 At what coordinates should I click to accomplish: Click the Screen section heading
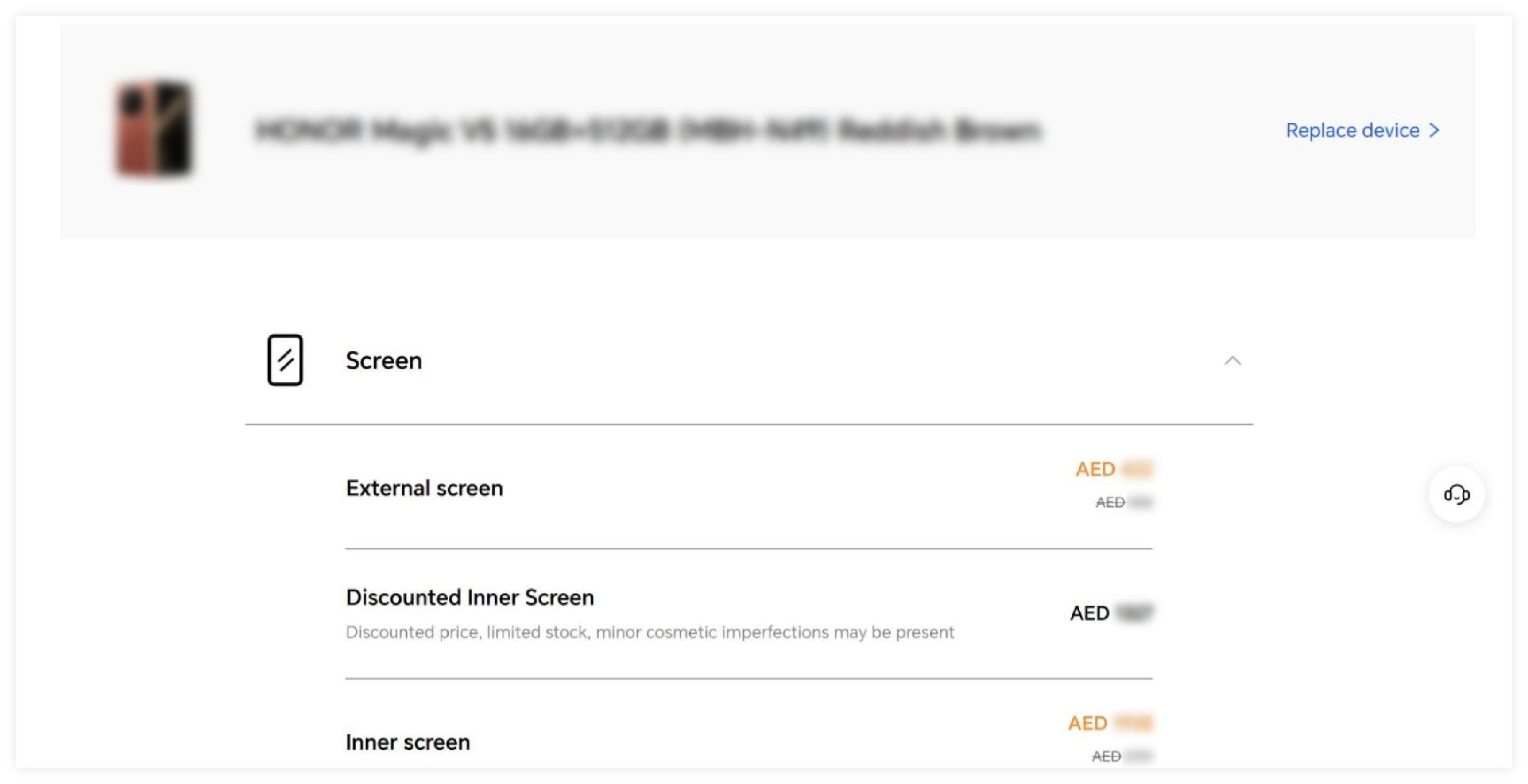[x=384, y=360]
